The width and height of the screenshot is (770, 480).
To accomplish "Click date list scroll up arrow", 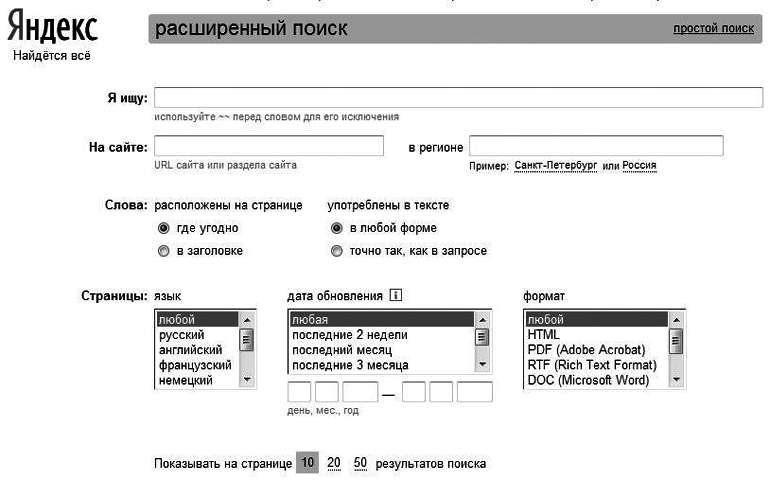I will click(482, 320).
